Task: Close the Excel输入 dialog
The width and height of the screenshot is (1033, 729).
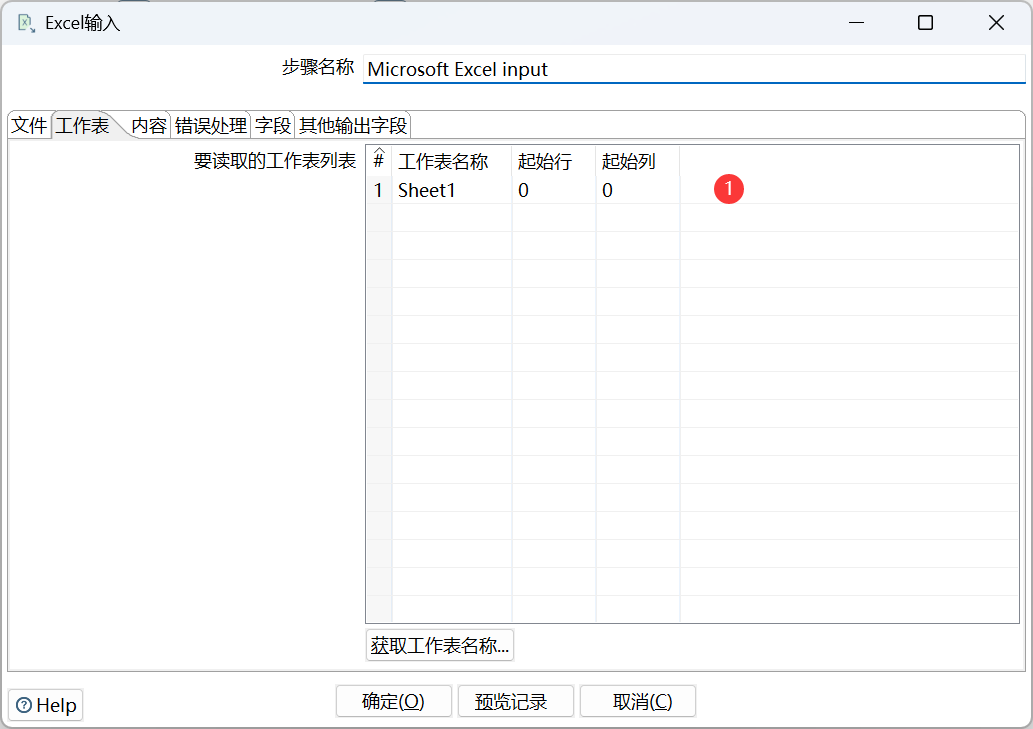Action: click(x=996, y=23)
